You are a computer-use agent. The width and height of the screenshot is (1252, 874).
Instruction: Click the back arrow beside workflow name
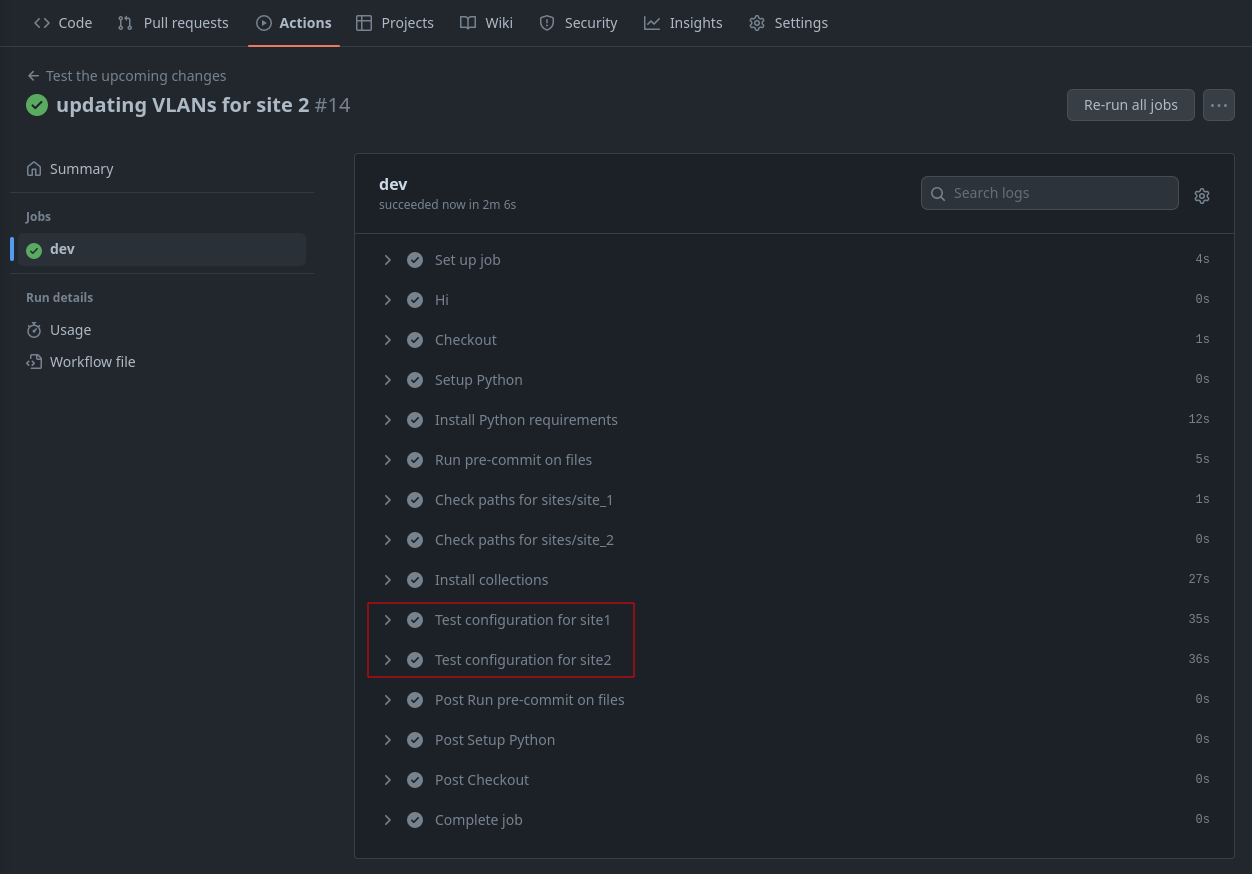(x=34, y=76)
